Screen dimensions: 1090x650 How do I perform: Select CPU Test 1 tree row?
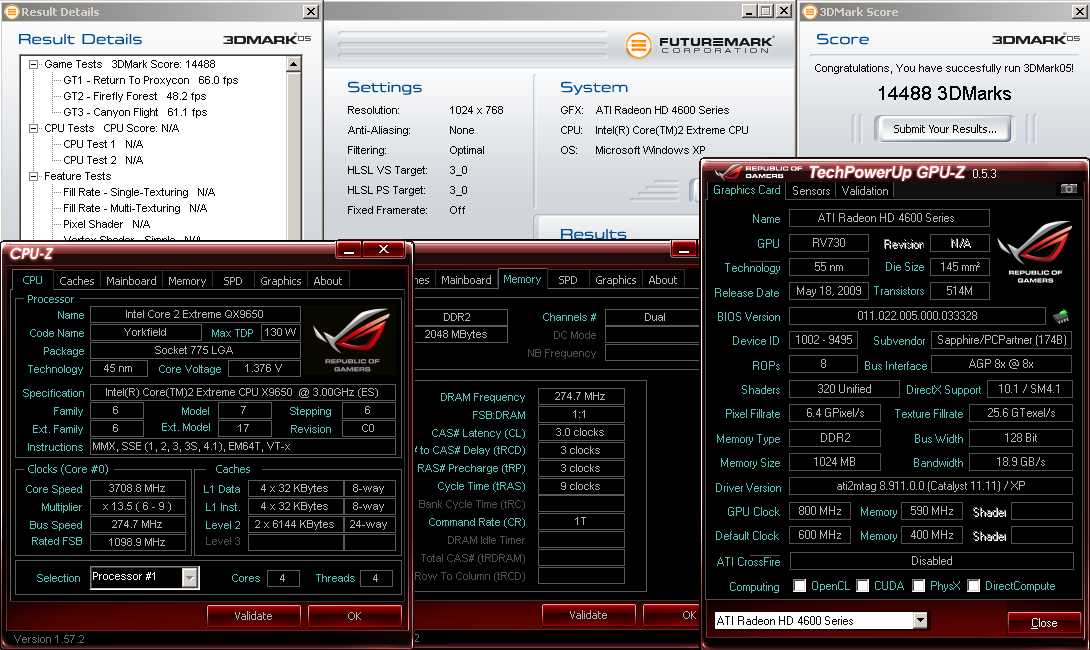tap(103, 144)
